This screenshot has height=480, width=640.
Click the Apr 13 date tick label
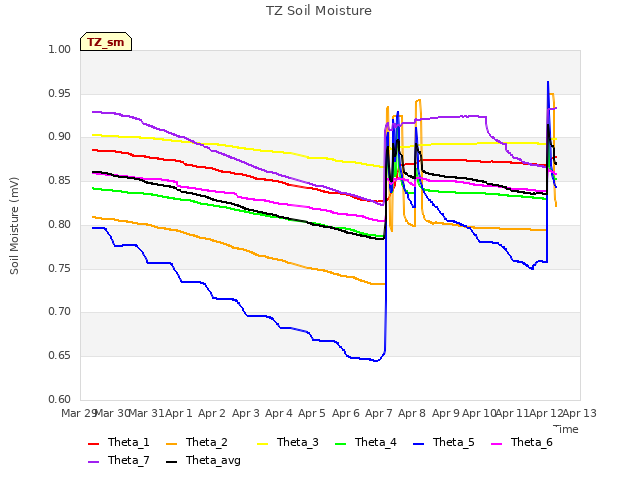[580, 413]
